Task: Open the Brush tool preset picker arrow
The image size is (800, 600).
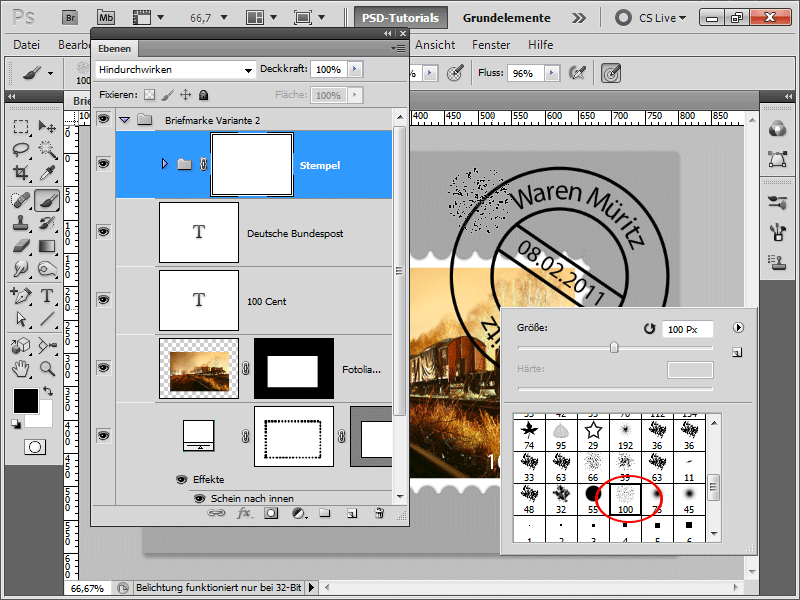Action: coord(51,73)
